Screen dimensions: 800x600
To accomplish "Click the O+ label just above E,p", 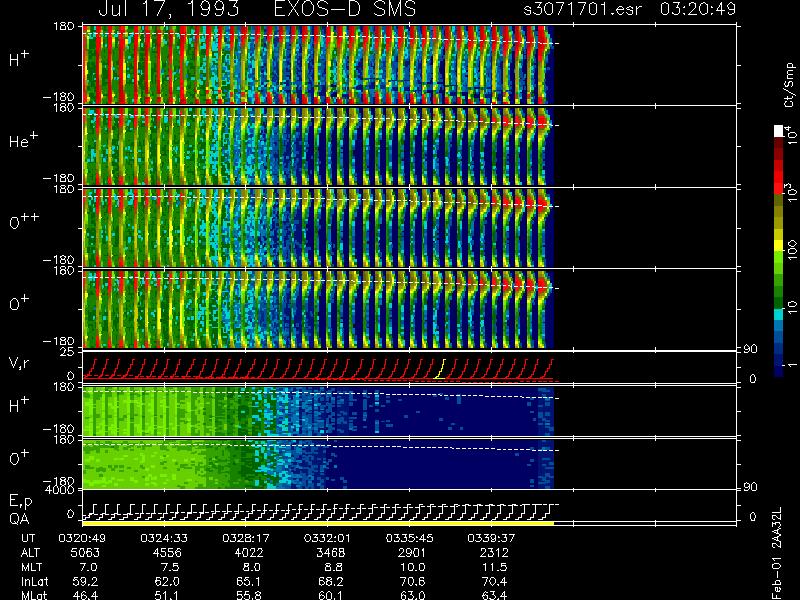I will (x=19, y=458).
